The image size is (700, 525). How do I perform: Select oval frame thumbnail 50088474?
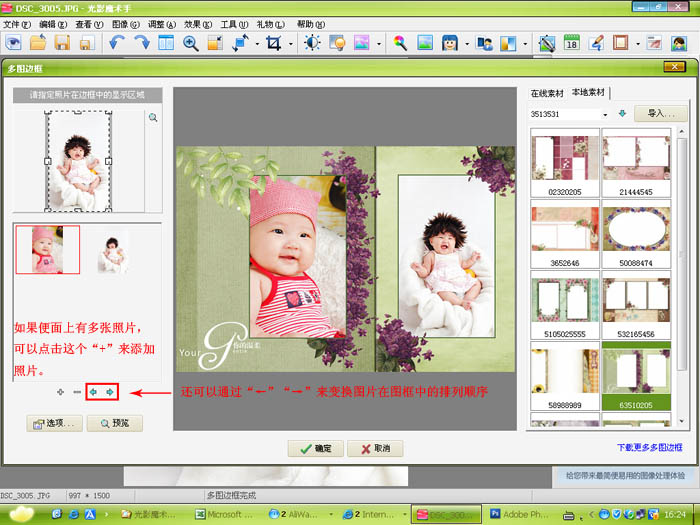click(636, 234)
